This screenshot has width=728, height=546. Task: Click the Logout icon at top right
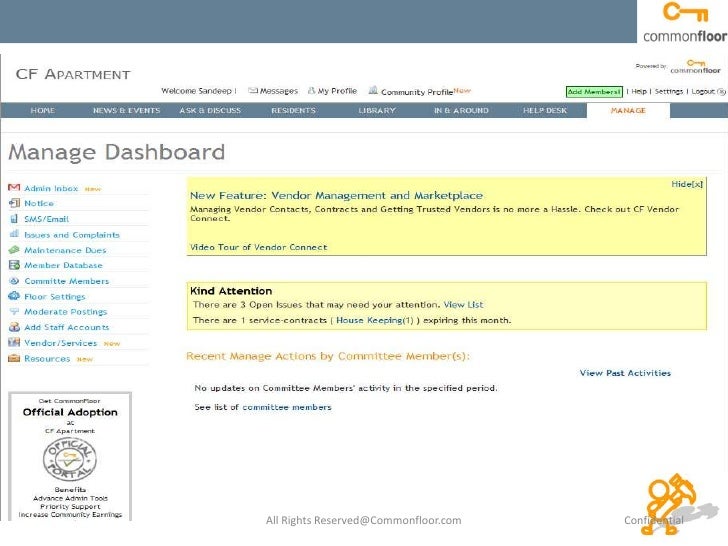tap(722, 92)
